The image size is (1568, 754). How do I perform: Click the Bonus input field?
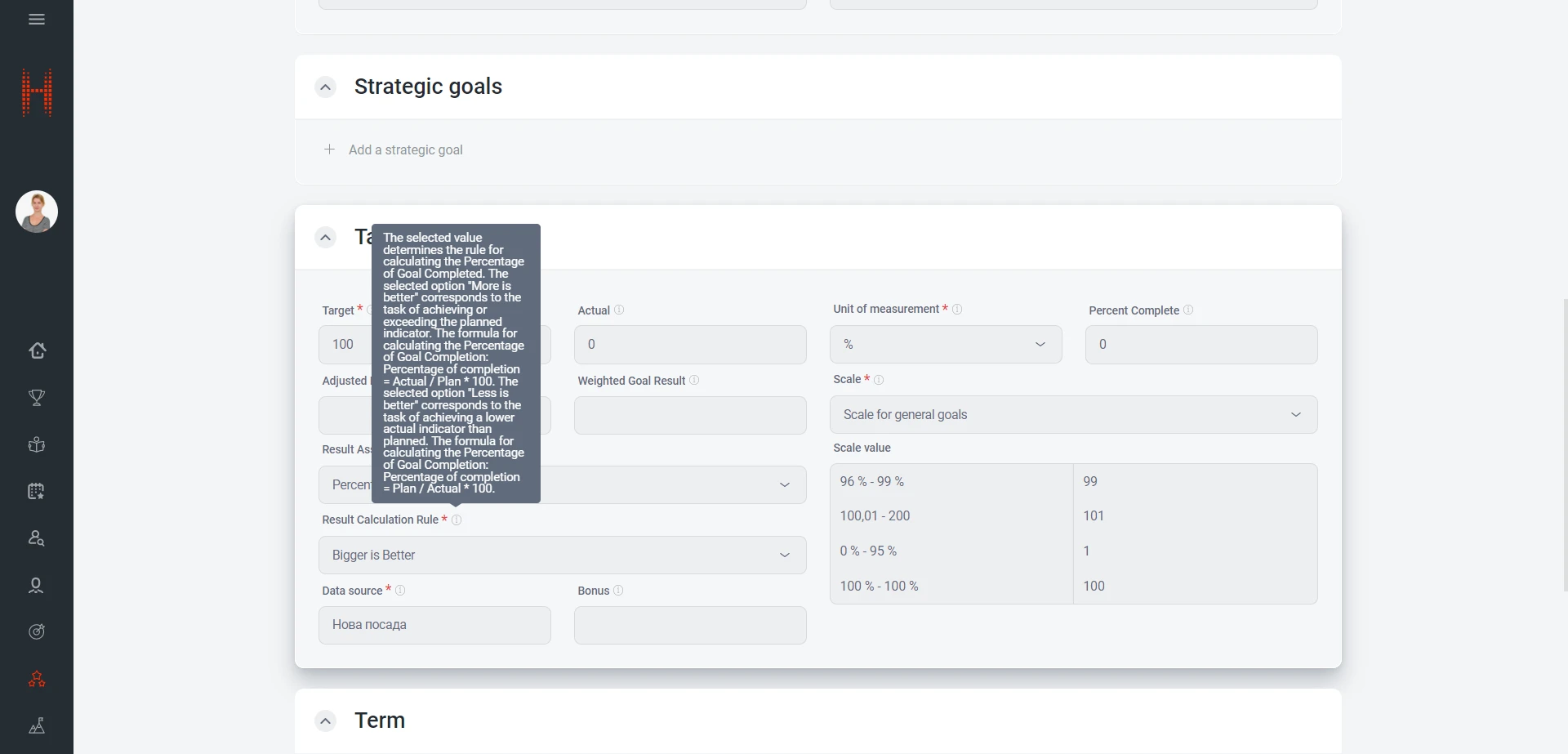tap(689, 626)
